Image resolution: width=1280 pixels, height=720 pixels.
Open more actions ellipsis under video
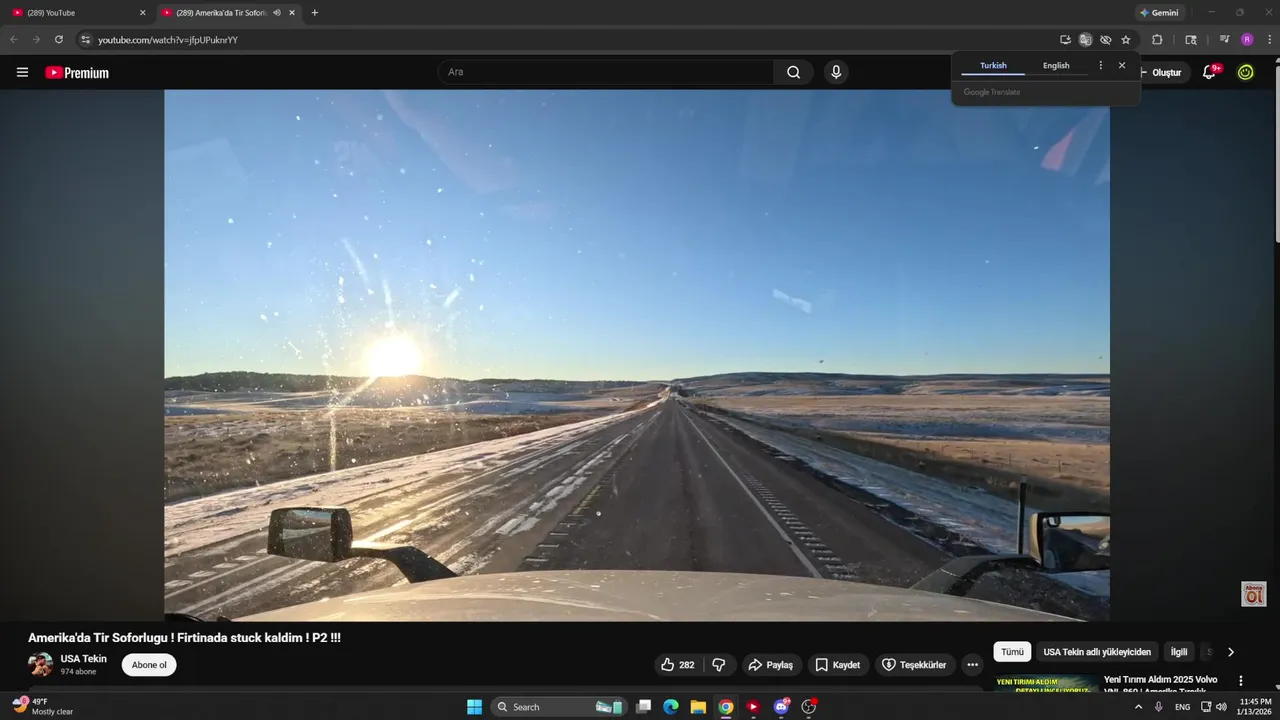pos(972,665)
